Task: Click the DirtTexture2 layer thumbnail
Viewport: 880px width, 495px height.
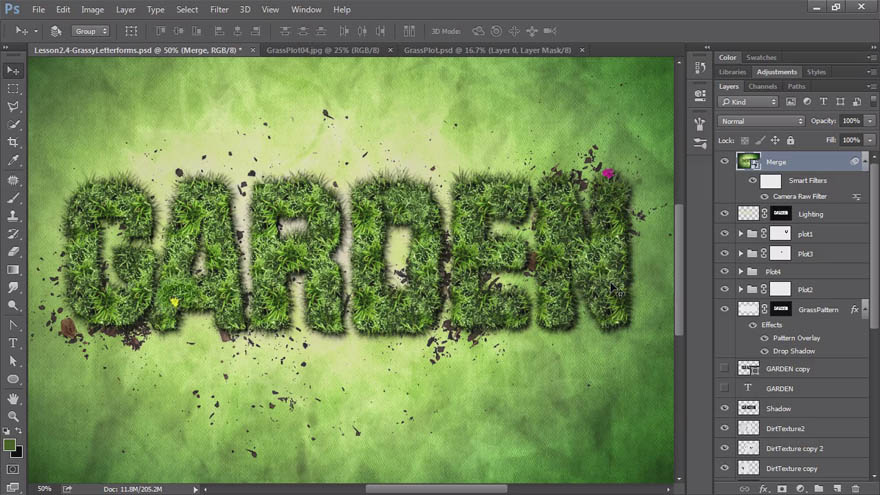Action: pos(748,428)
